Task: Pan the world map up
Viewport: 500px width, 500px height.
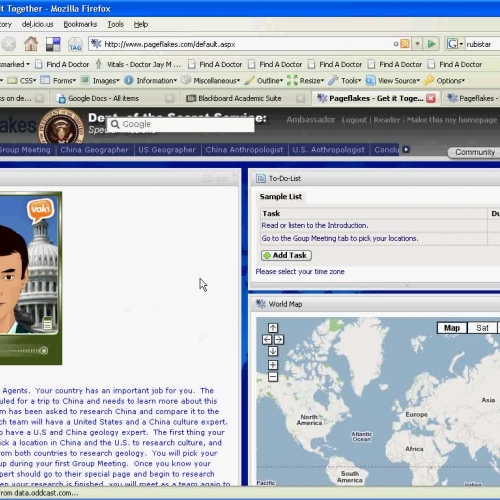Action: (x=273, y=328)
